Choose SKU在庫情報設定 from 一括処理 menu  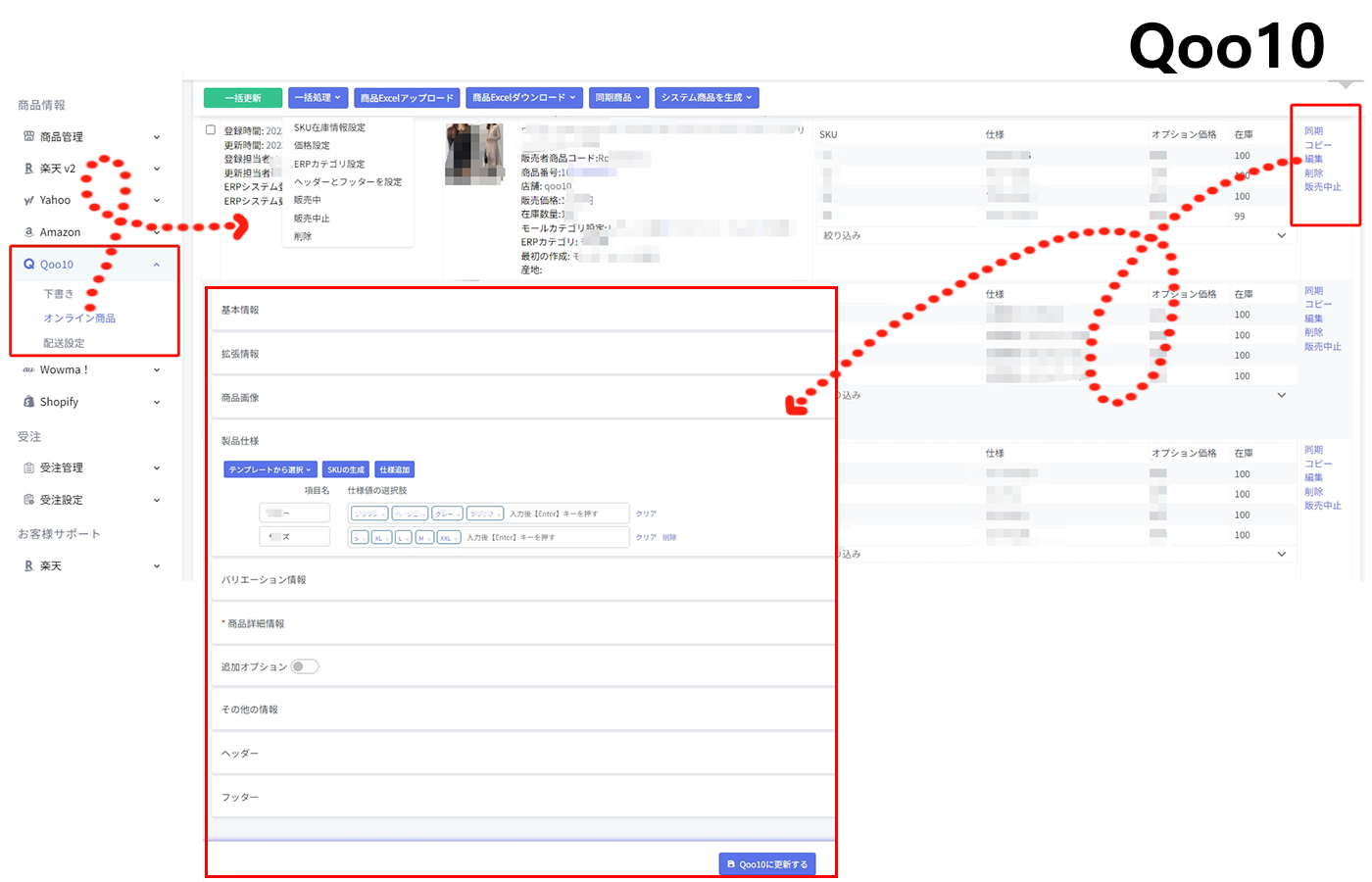[x=329, y=127]
